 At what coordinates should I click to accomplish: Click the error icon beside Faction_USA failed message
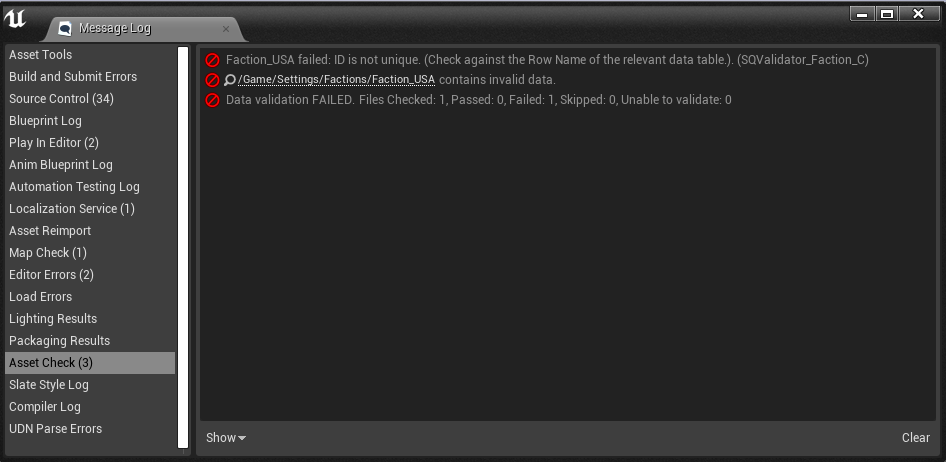tap(212, 60)
